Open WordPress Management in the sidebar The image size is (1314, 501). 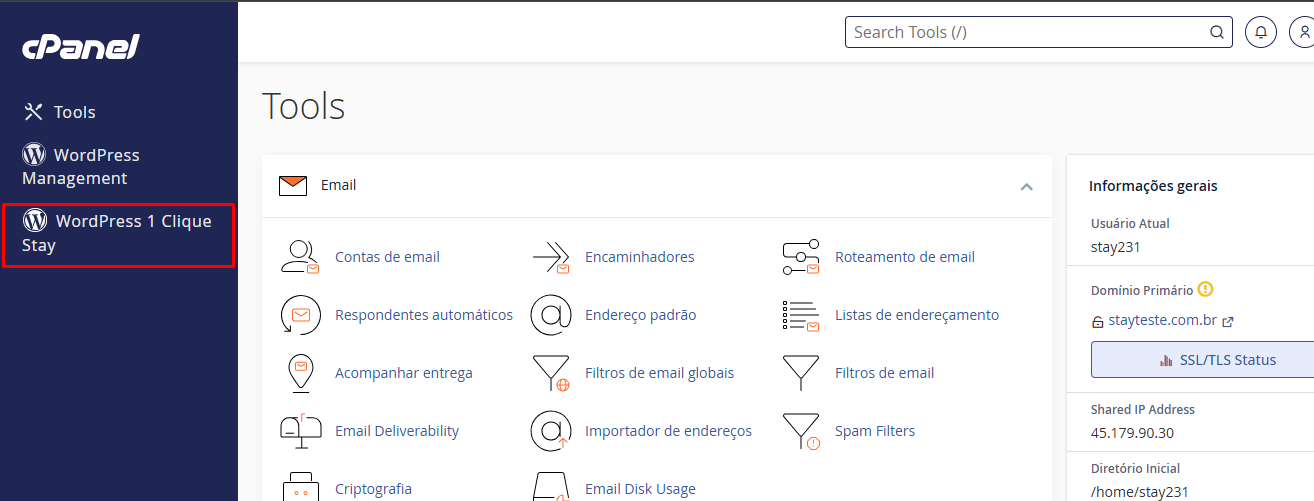pyautogui.click(x=81, y=167)
